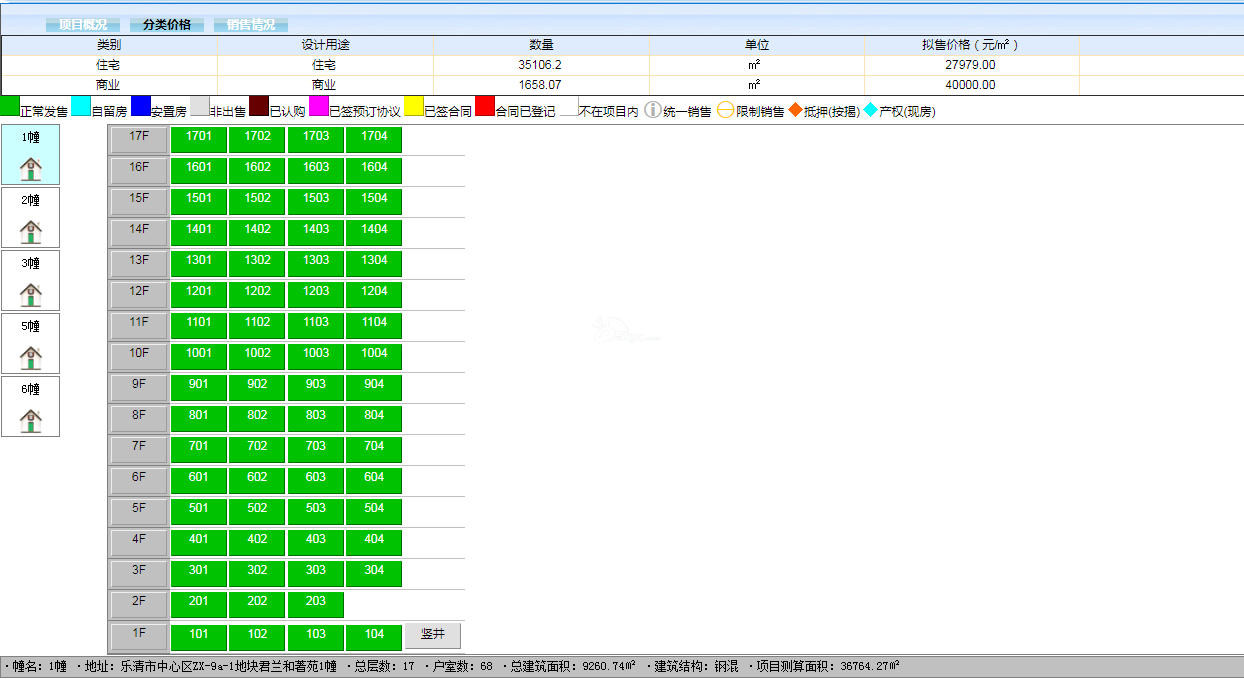Select unit 1701
1244x679 pixels.
tap(199, 140)
